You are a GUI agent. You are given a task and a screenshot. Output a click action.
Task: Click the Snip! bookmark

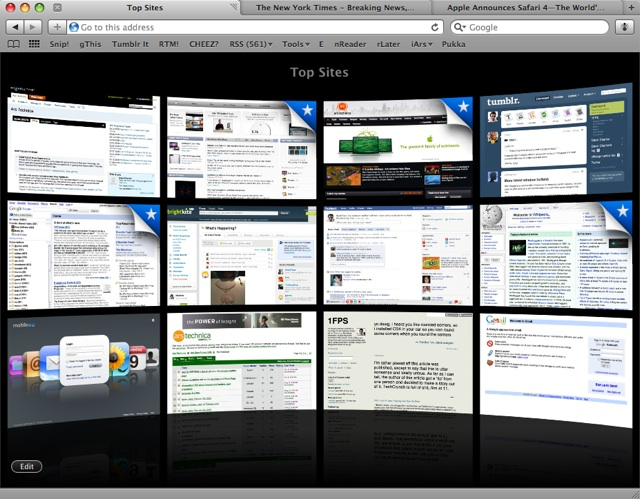pos(59,44)
